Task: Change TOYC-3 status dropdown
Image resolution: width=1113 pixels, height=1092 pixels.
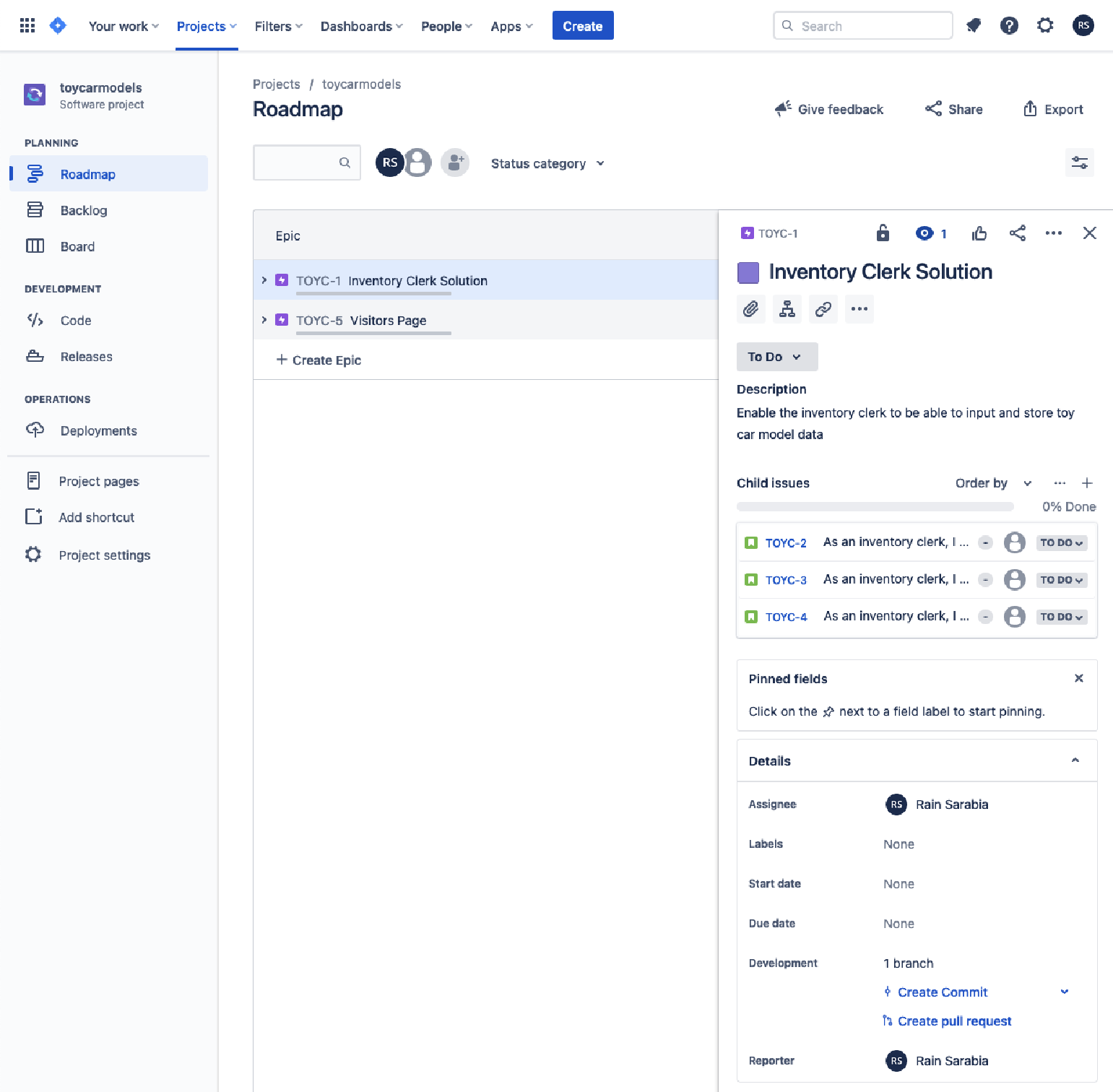Action: [x=1062, y=580]
